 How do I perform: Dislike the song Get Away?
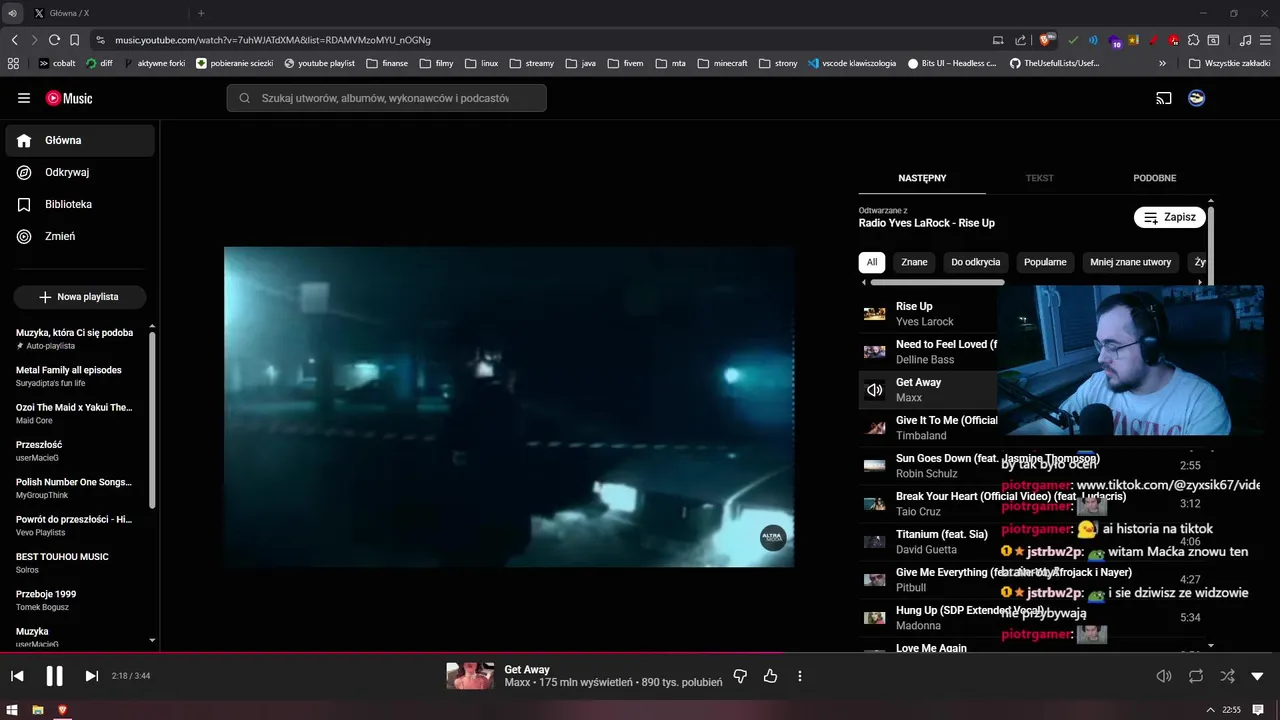pos(740,676)
